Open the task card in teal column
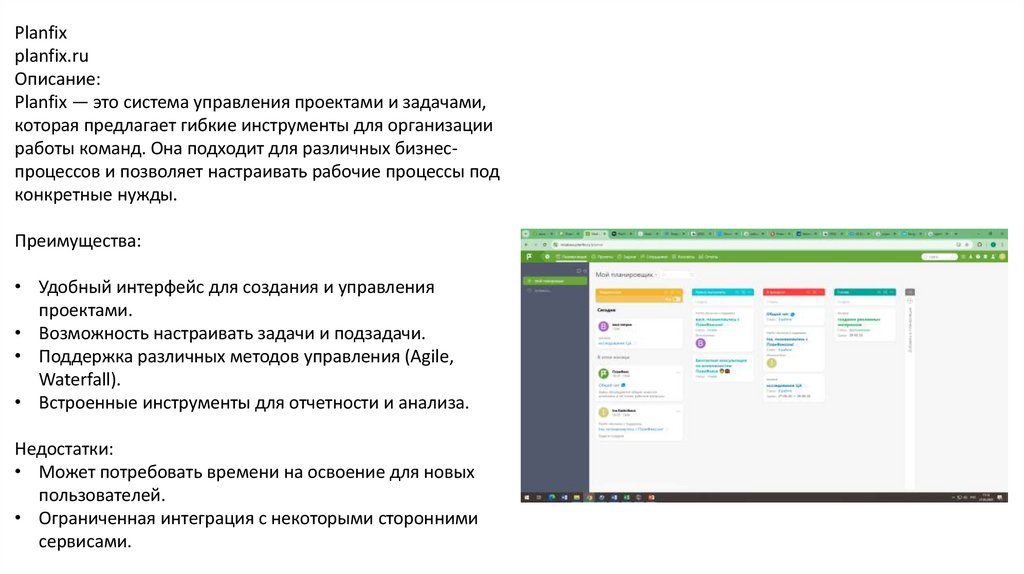1024x574 pixels. click(x=865, y=324)
